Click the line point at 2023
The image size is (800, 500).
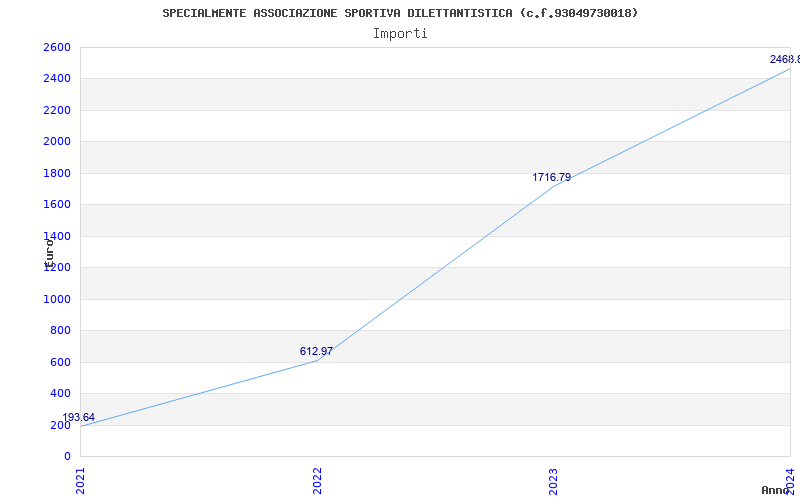(x=554, y=186)
